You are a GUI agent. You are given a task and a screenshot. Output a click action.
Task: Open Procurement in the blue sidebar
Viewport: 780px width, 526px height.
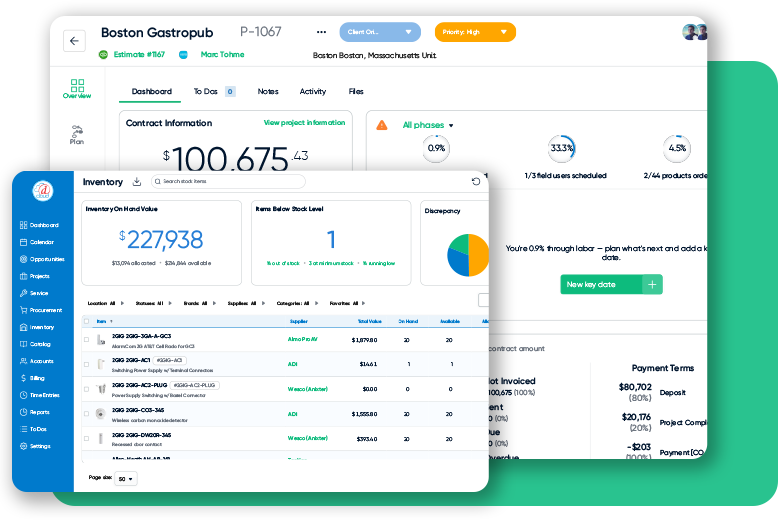(41, 310)
